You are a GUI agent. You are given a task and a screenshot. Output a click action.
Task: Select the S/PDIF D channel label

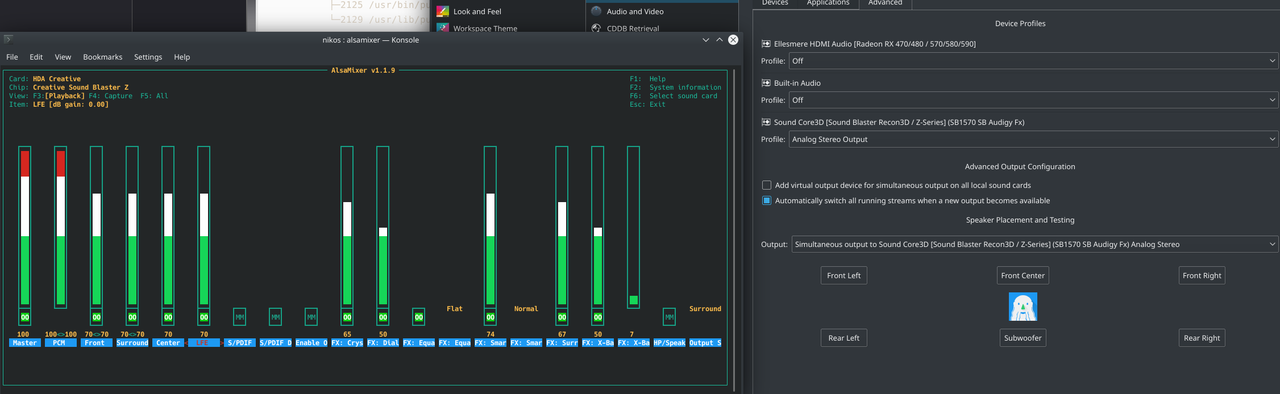[x=275, y=343]
